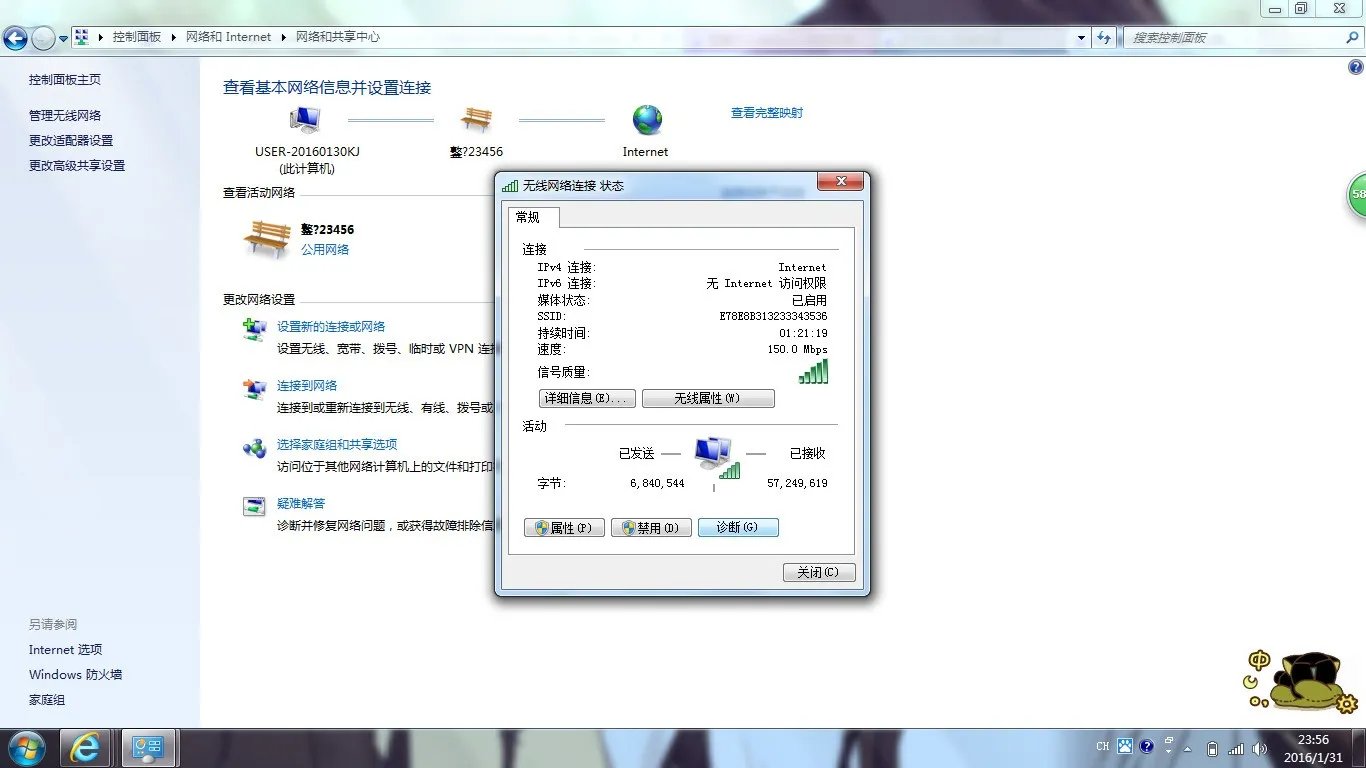Viewport: 1366px width, 768px height.
Task: Open the recent pages dropdown arrow
Action: pyautogui.click(x=63, y=39)
